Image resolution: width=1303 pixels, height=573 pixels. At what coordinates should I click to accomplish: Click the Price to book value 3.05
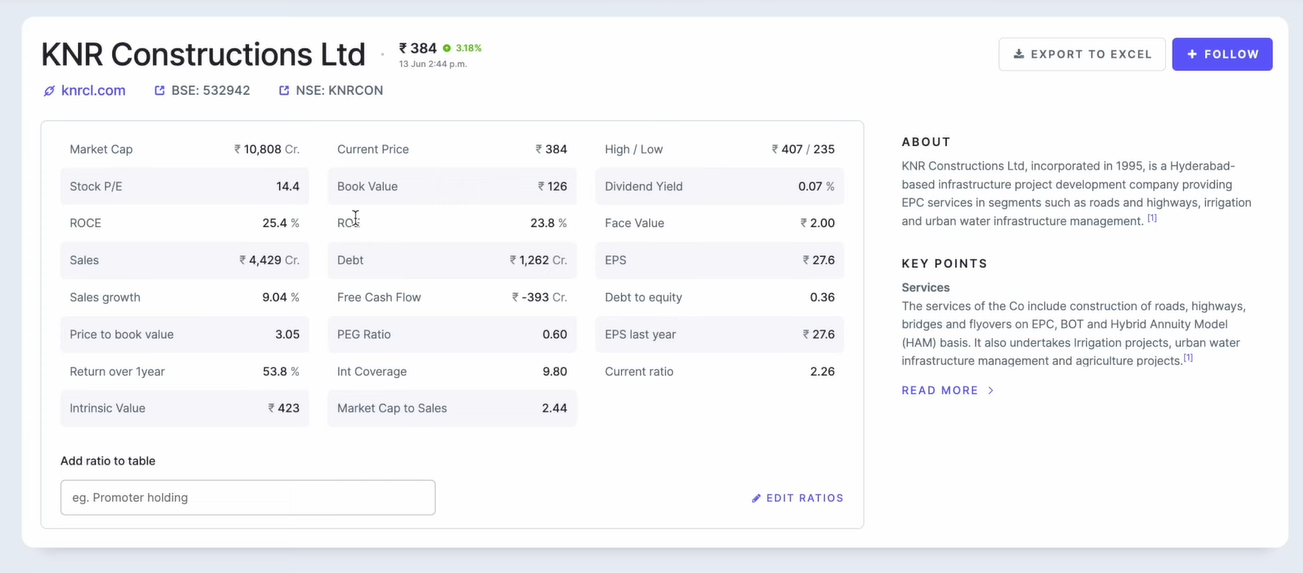click(x=287, y=334)
